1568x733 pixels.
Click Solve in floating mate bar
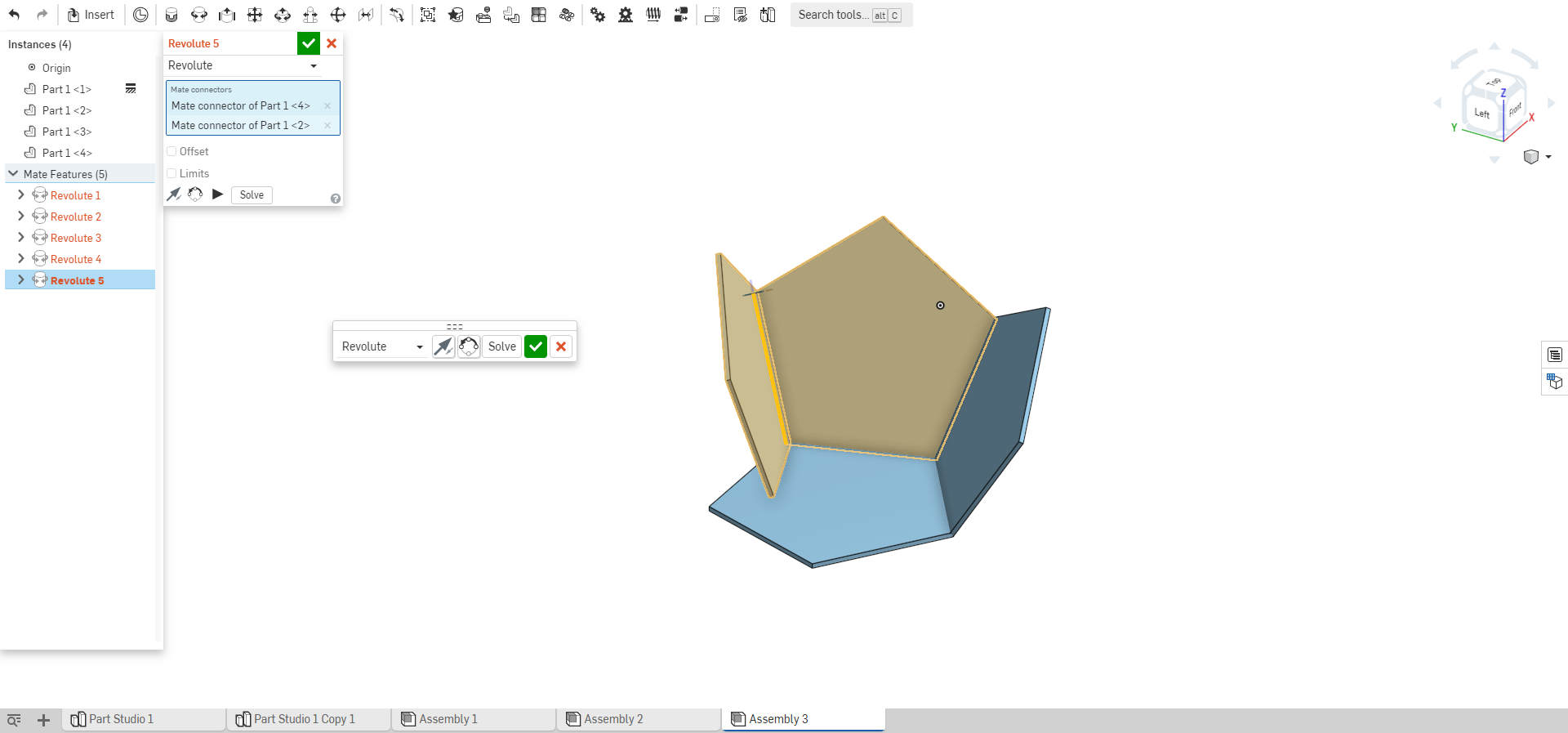point(502,346)
